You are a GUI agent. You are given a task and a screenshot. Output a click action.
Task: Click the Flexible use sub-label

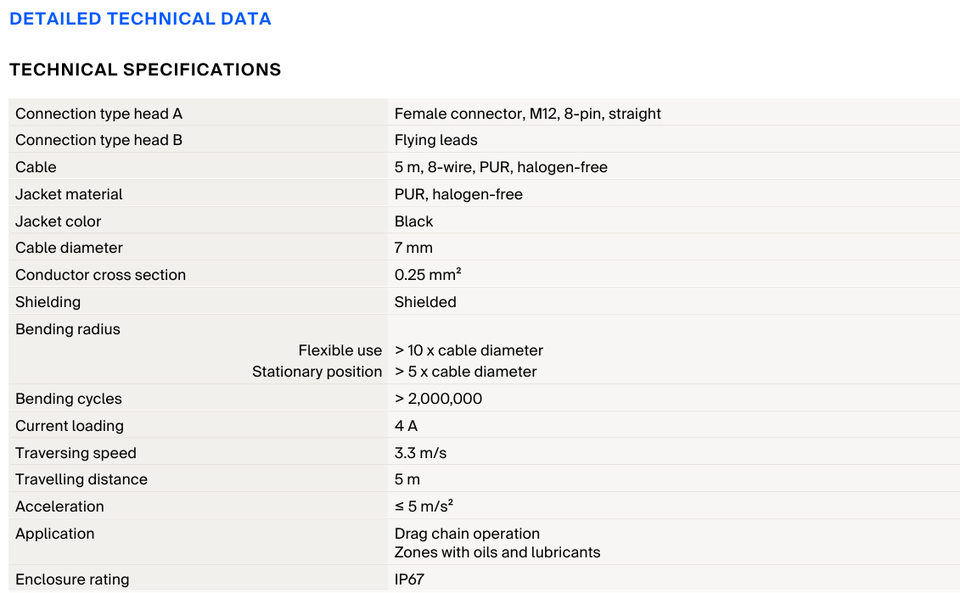[x=340, y=350]
